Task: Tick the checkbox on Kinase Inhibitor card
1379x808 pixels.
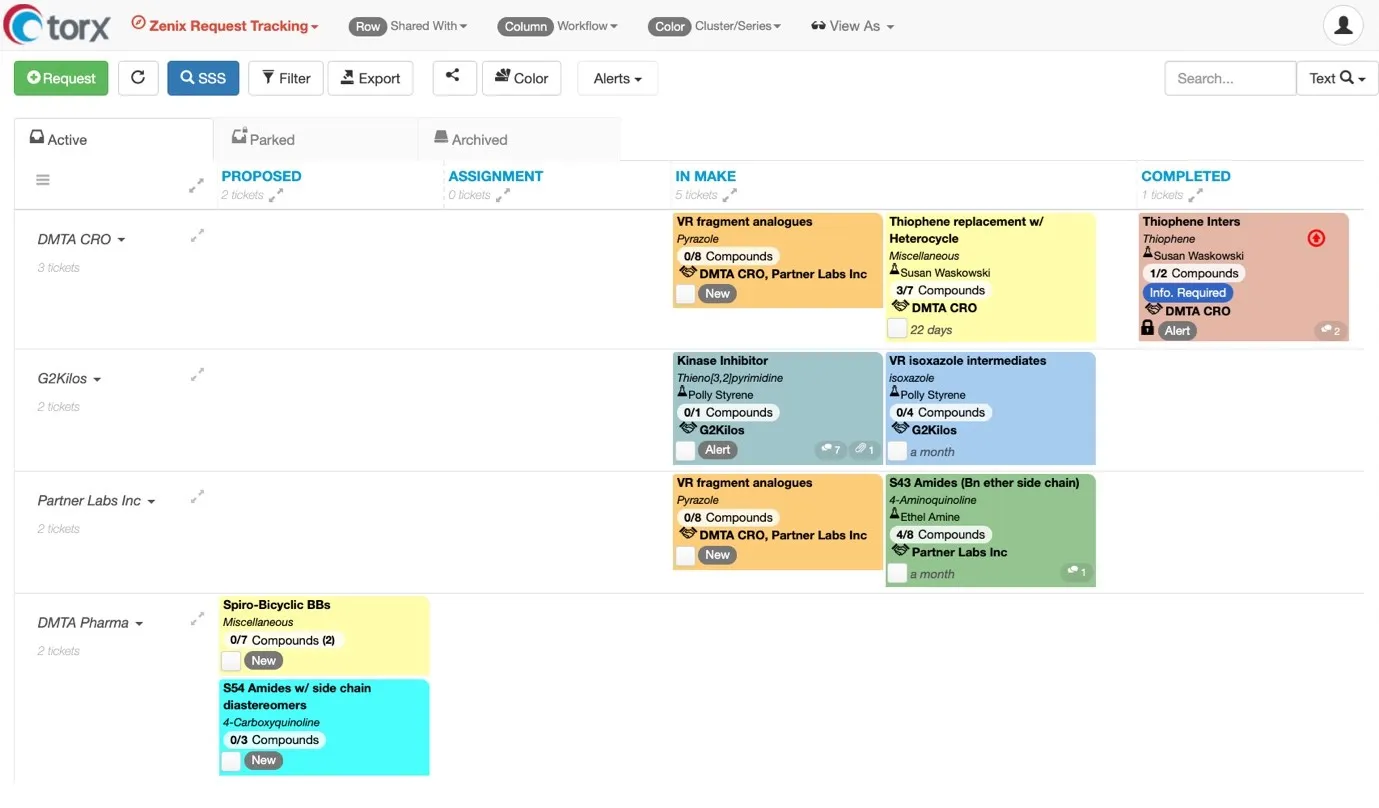Action: 685,451
